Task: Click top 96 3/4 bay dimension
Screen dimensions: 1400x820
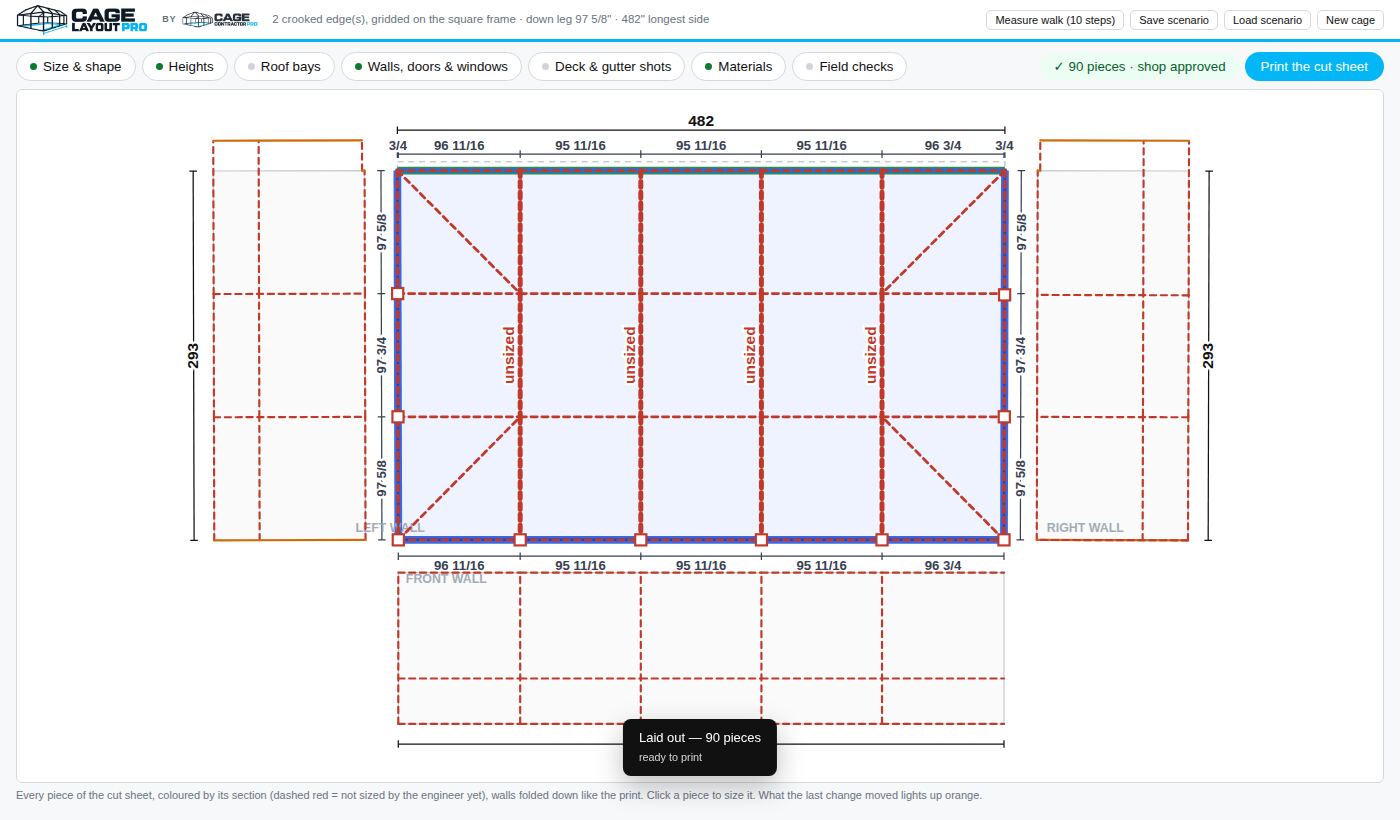Action: click(x=943, y=145)
